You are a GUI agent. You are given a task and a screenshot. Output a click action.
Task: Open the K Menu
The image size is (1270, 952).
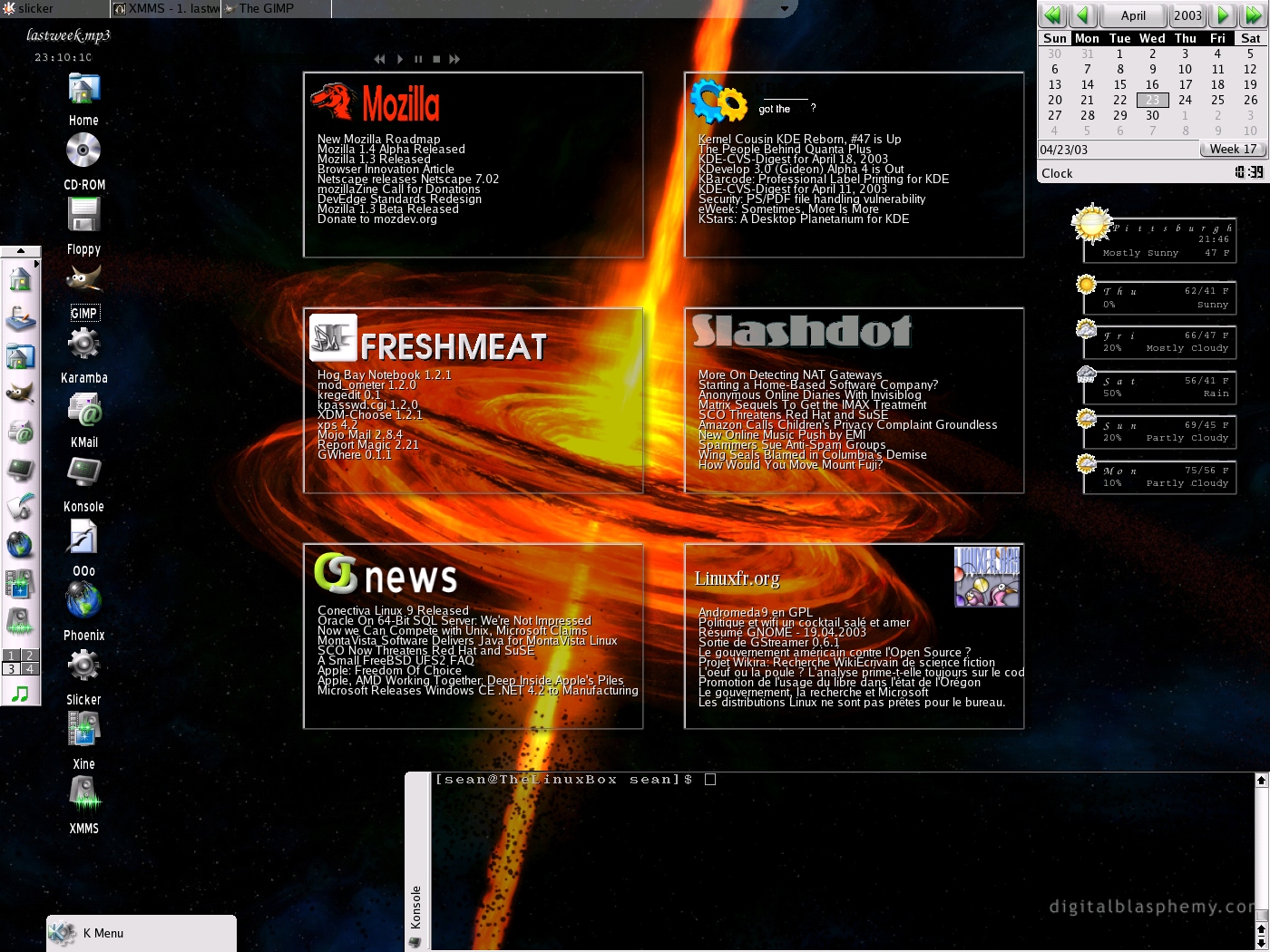tap(142, 933)
